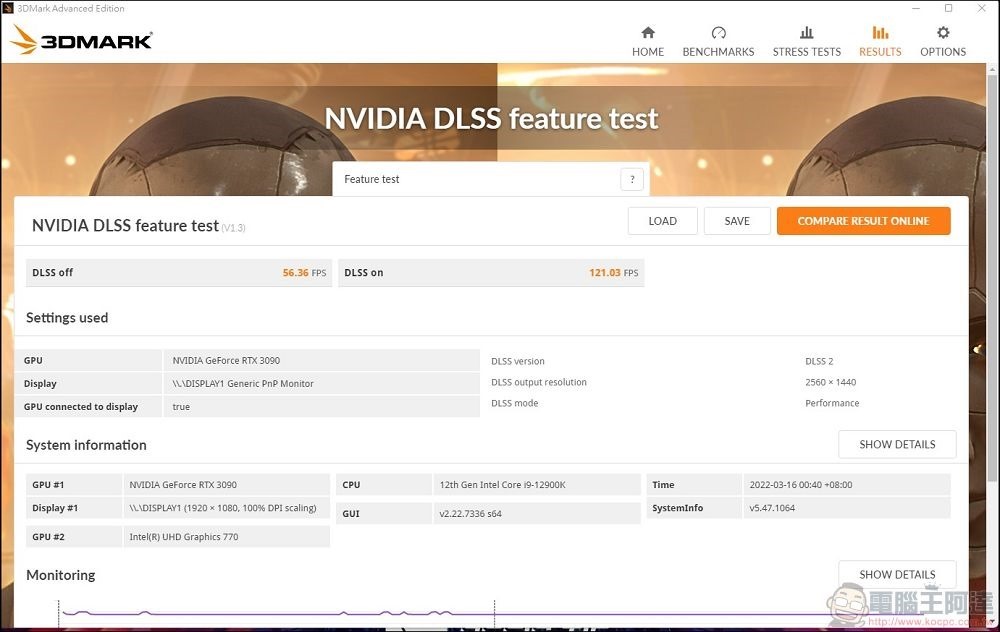Click the CPU 12th Gen Intel Core i9-12900K value
This screenshot has width=1000, height=632.
[503, 485]
